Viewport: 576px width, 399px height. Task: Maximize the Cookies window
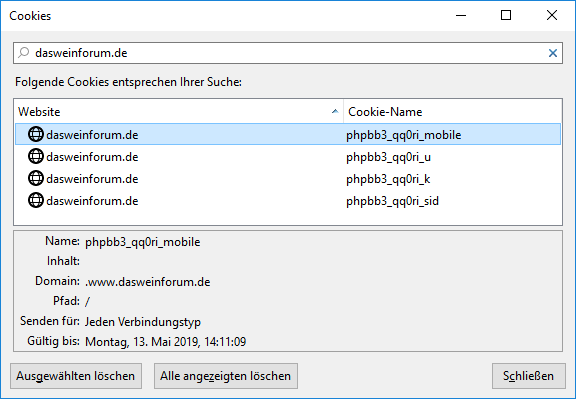(506, 15)
